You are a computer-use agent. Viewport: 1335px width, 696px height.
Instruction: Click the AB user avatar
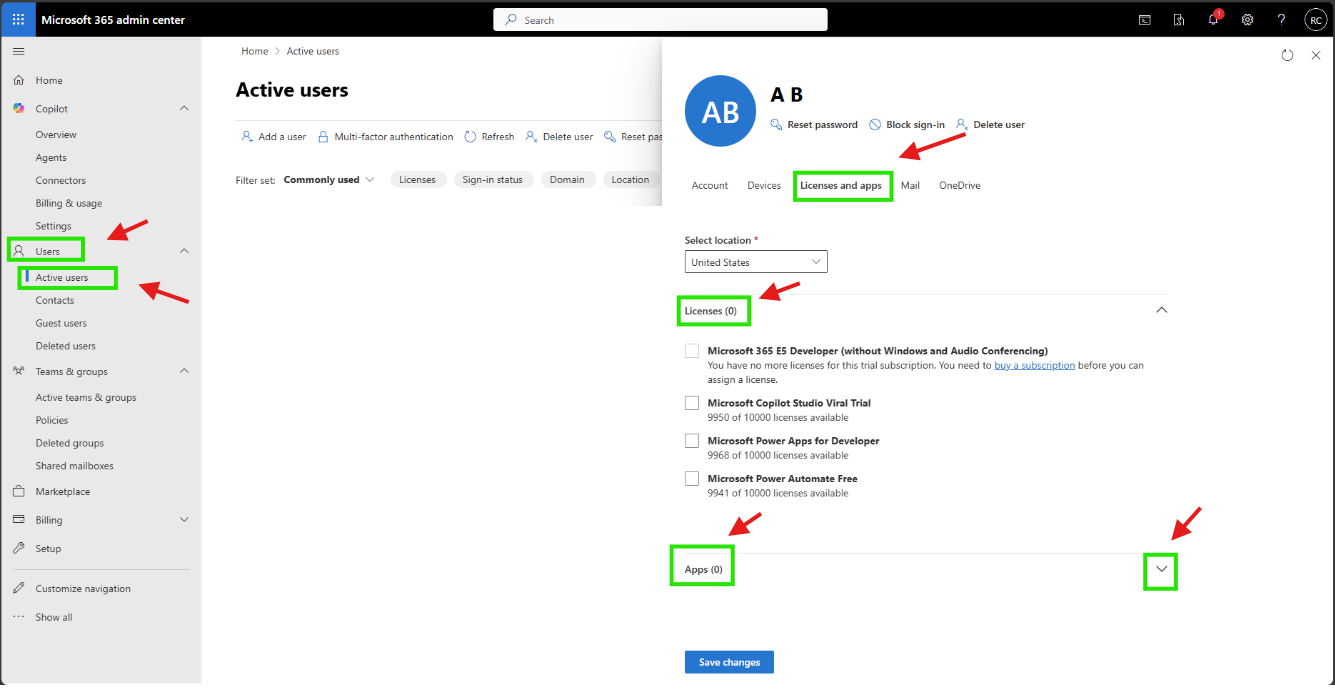coord(720,111)
